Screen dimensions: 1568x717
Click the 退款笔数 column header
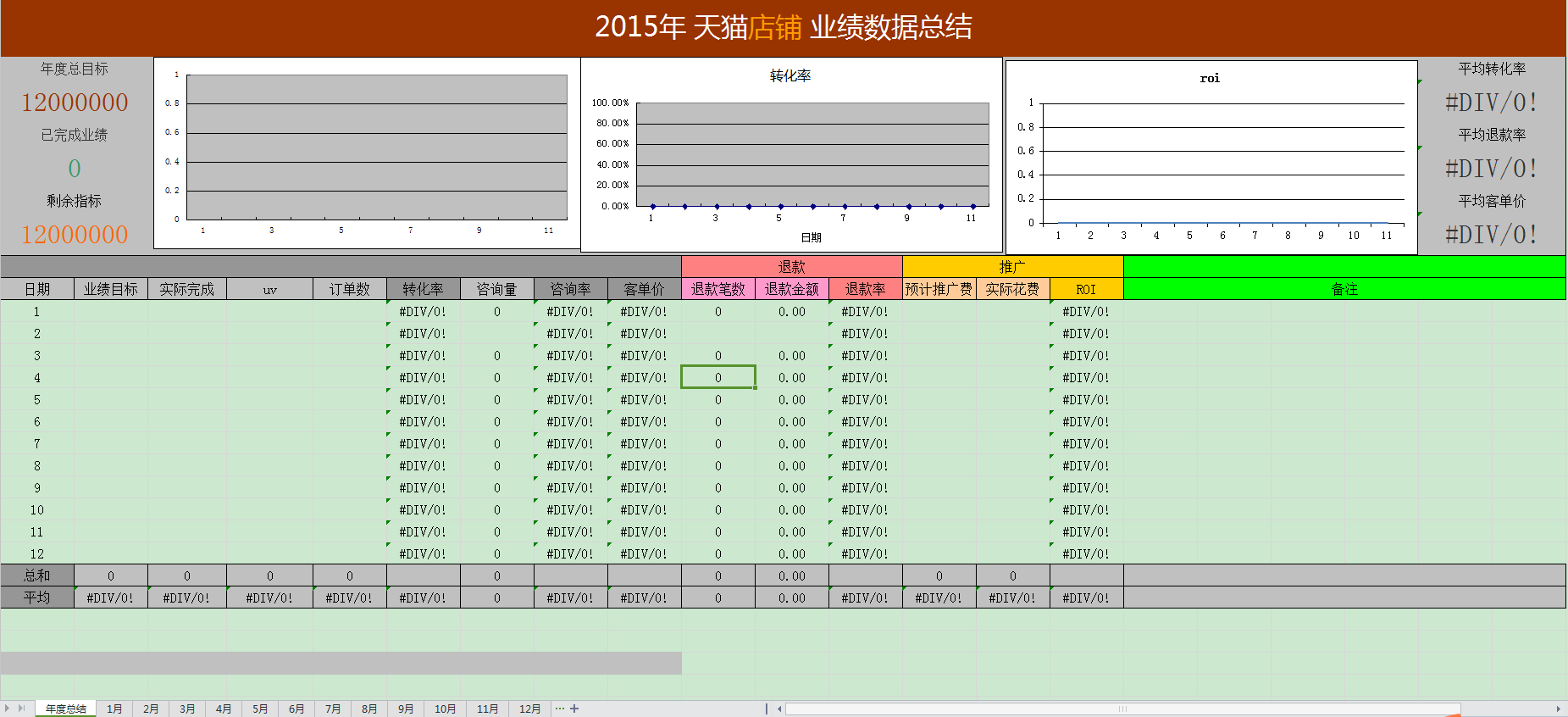coord(718,289)
